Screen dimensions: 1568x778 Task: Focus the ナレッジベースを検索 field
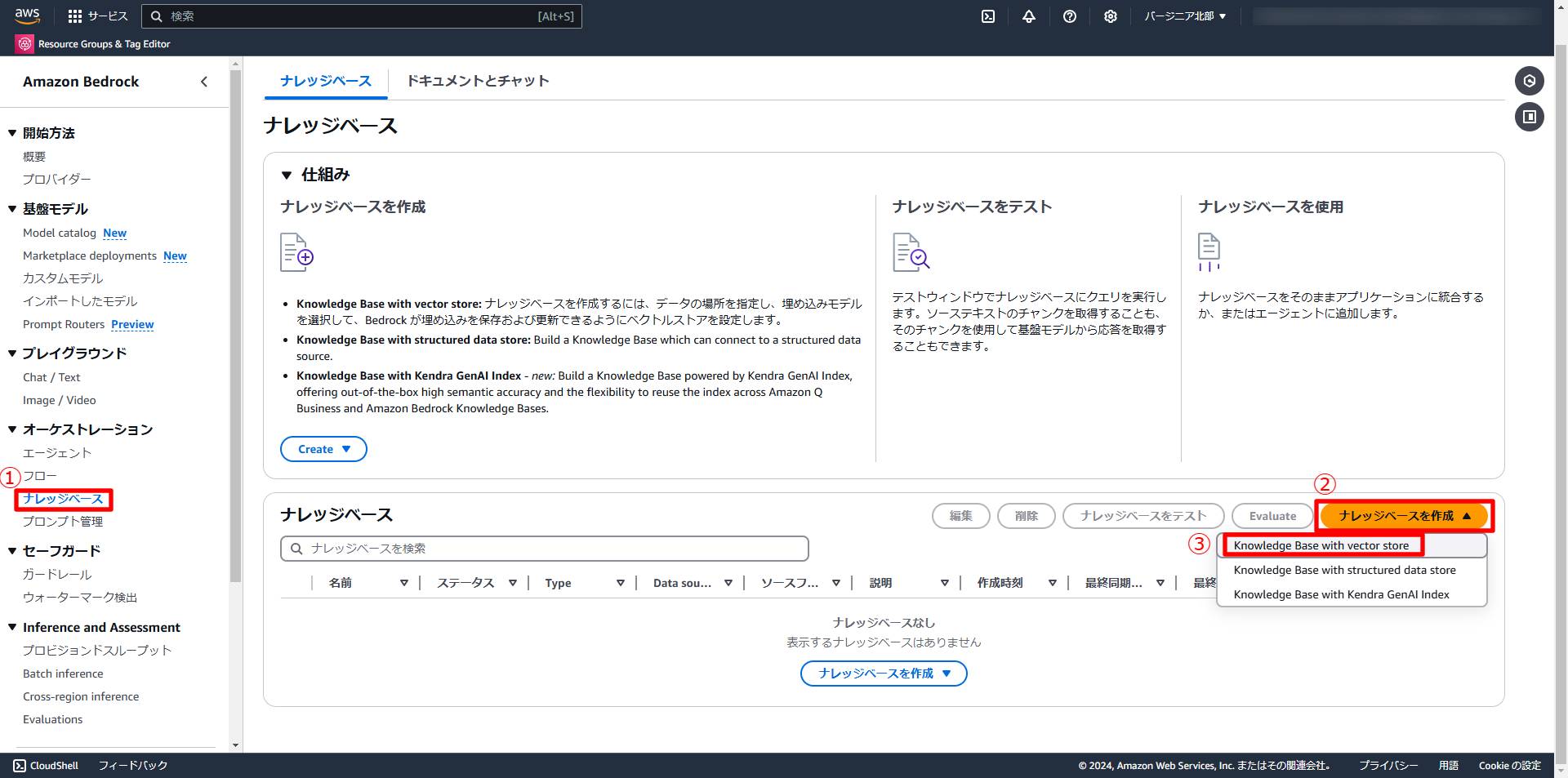pyautogui.click(x=545, y=549)
